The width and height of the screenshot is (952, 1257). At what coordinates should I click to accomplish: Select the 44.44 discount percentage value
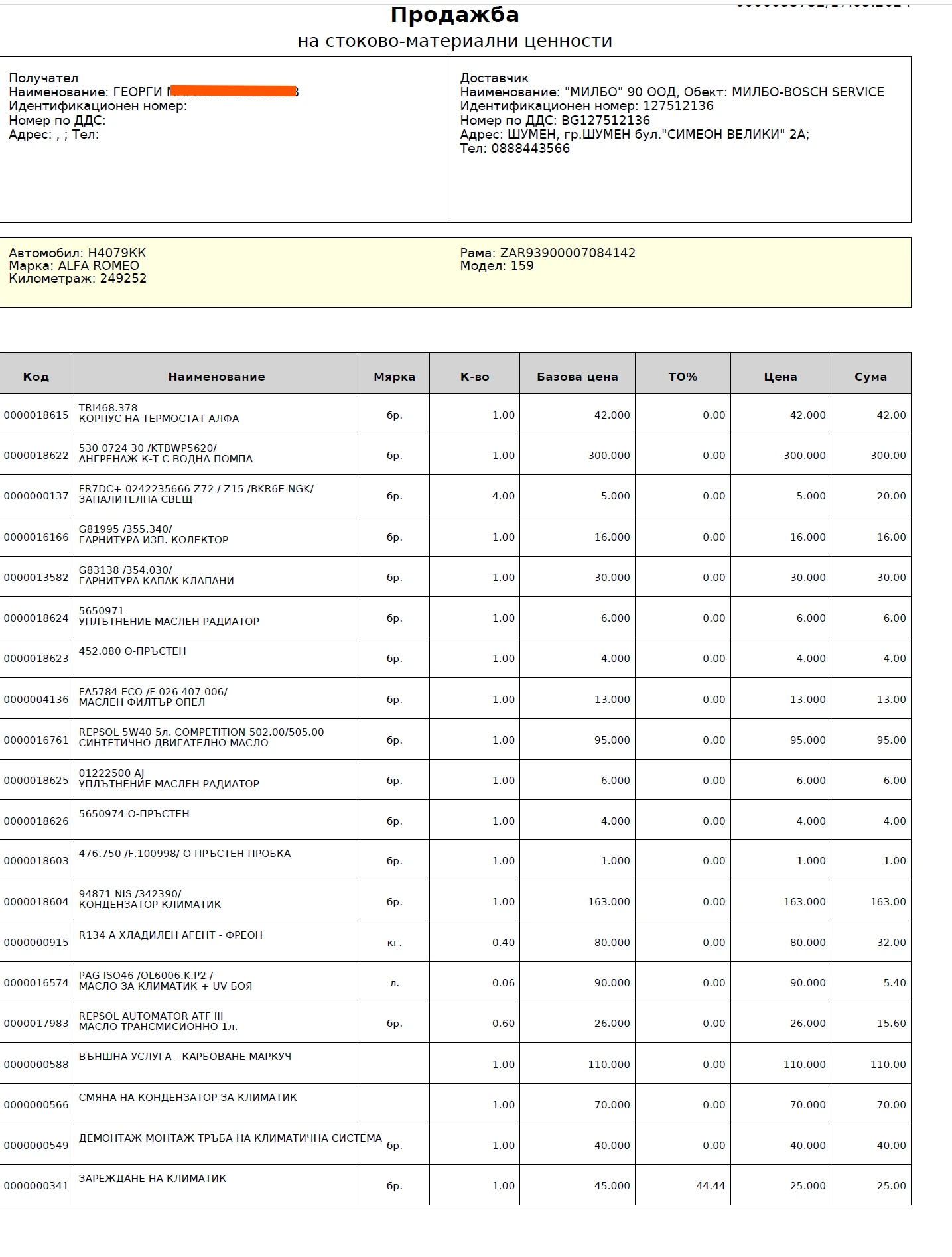click(711, 1186)
